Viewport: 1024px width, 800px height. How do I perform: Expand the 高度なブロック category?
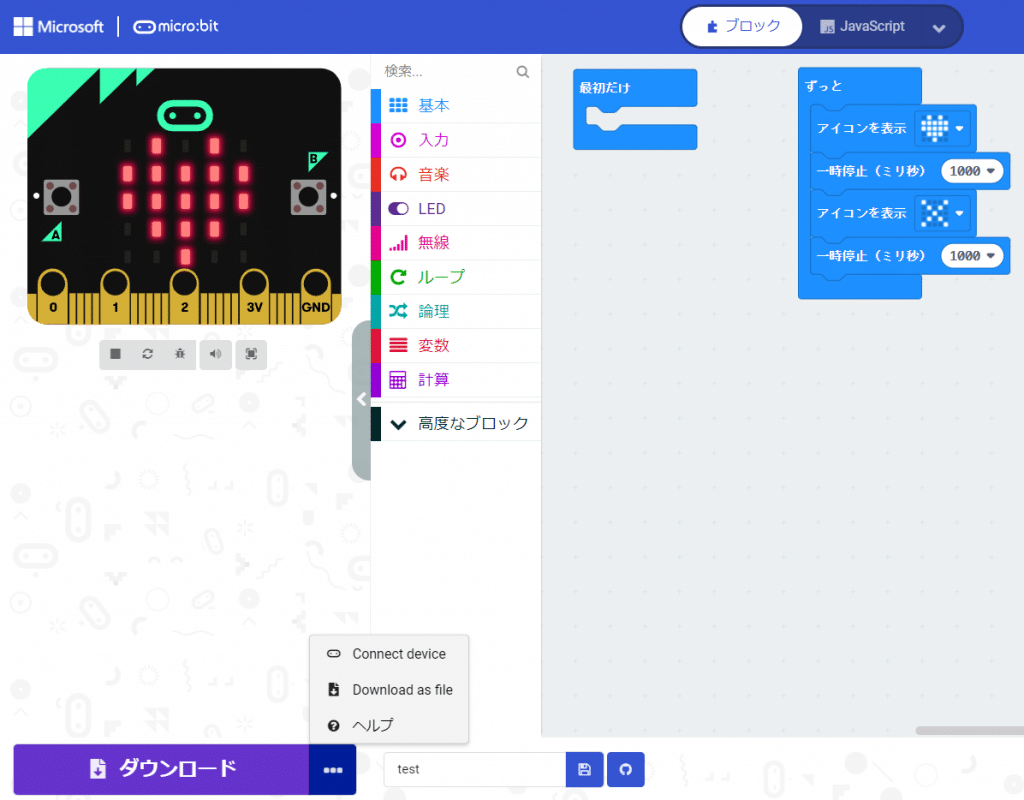455,424
